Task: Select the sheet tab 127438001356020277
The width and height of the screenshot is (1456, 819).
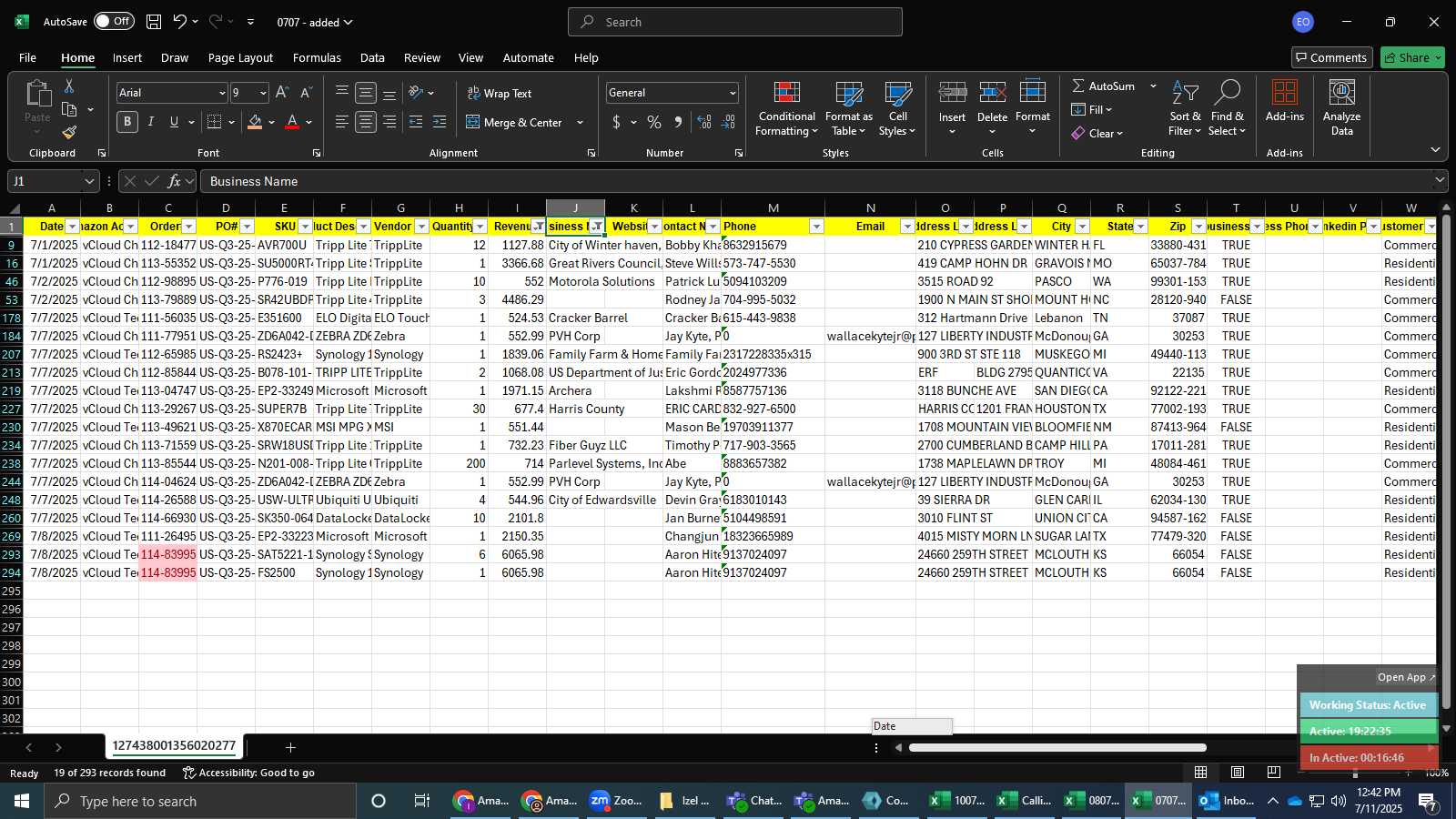Action: tap(174, 746)
